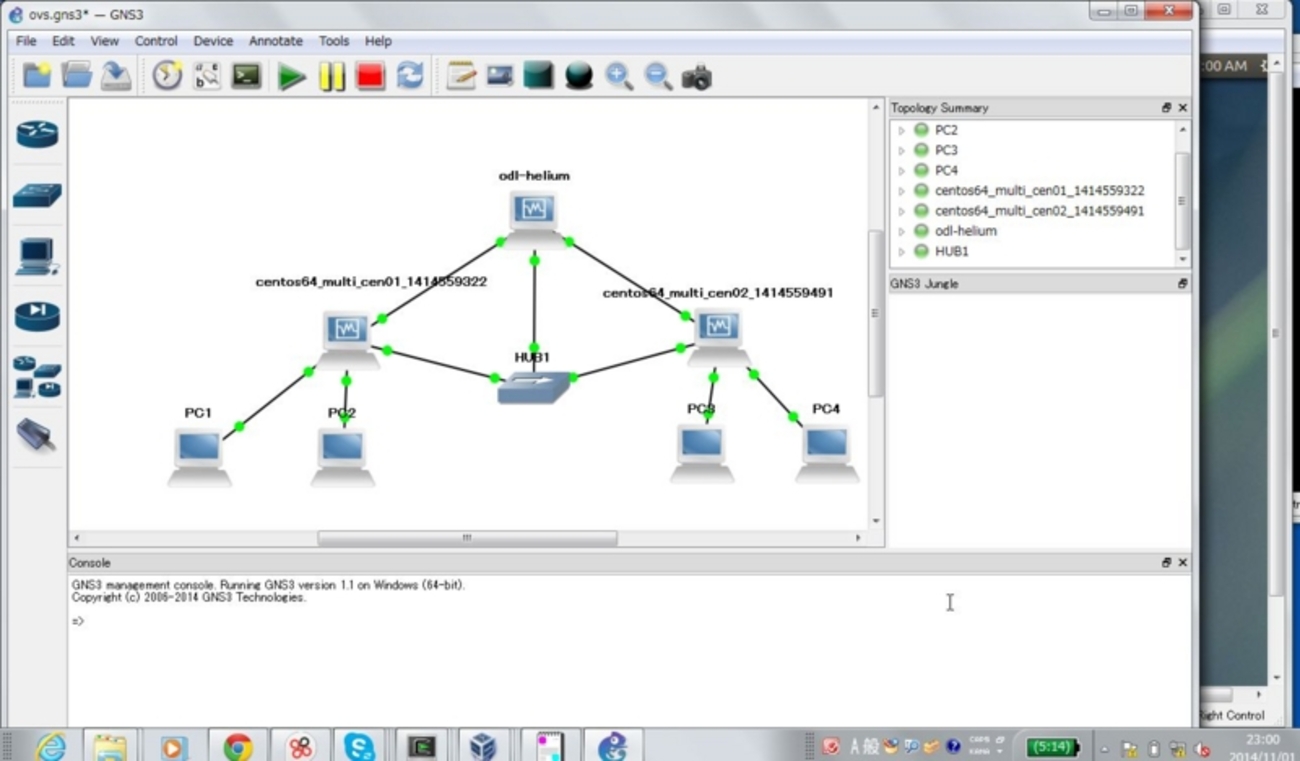Select the Add a link cable tool
Viewport: 1300px width, 761px height.
coord(36,436)
